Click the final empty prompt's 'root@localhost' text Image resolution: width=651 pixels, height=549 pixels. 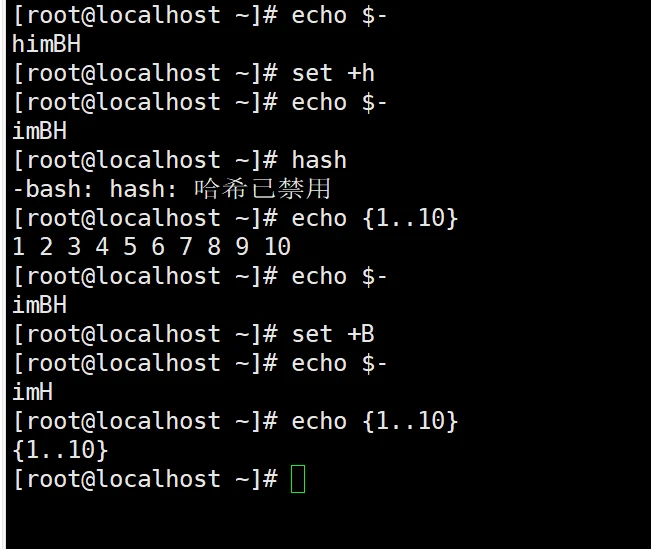pos(123,479)
